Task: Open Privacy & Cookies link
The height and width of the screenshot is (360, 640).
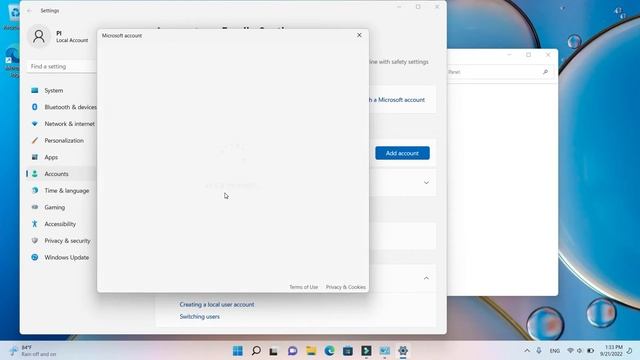Action: point(346,287)
